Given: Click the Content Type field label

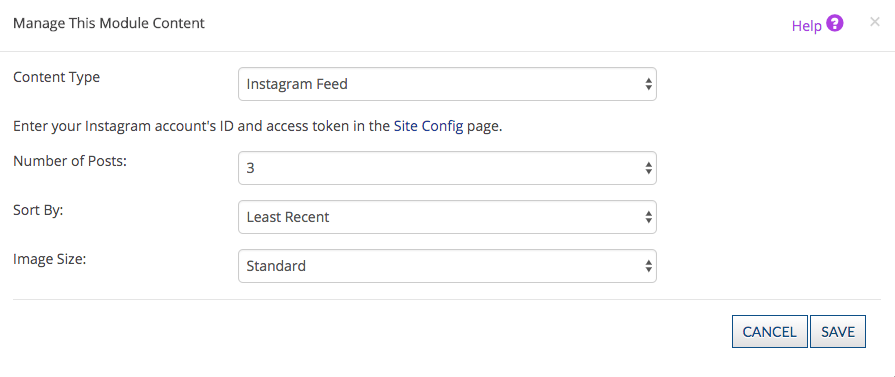Looking at the screenshot, I should [57, 77].
